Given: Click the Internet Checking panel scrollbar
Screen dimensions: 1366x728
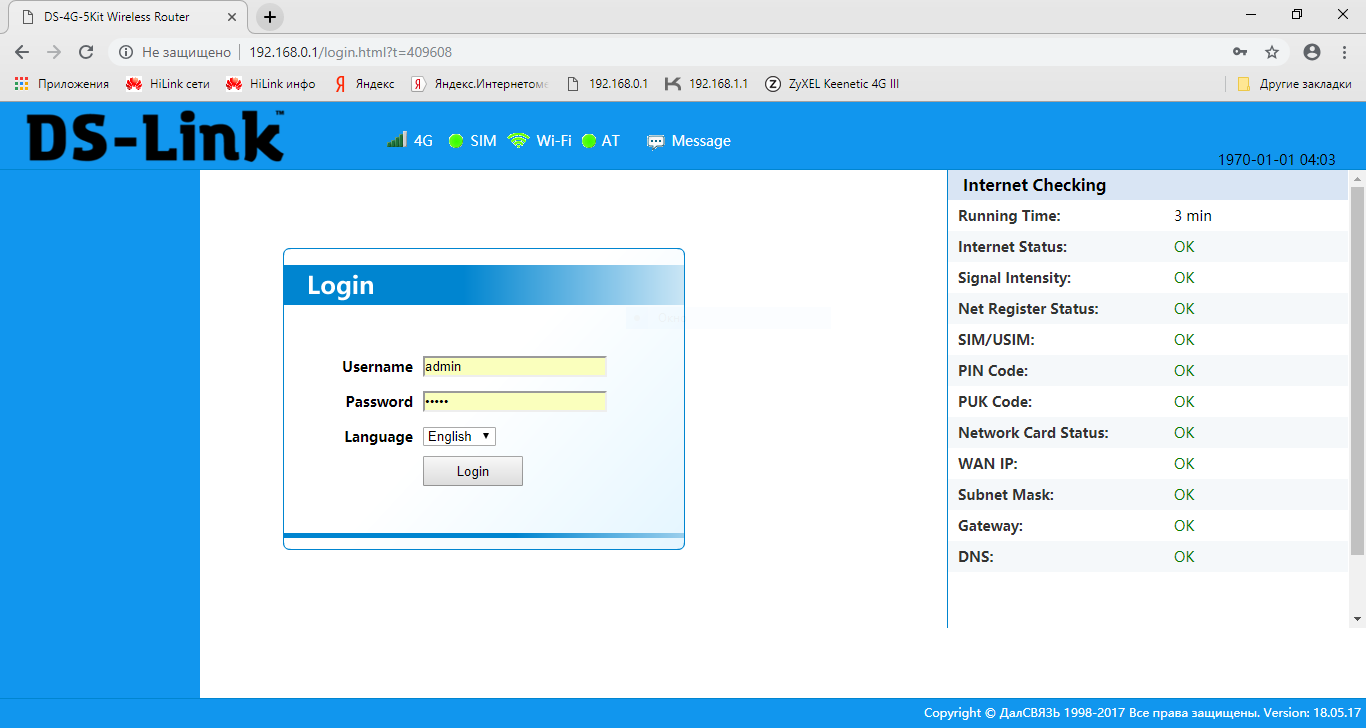Looking at the screenshot, I should [x=1357, y=370].
